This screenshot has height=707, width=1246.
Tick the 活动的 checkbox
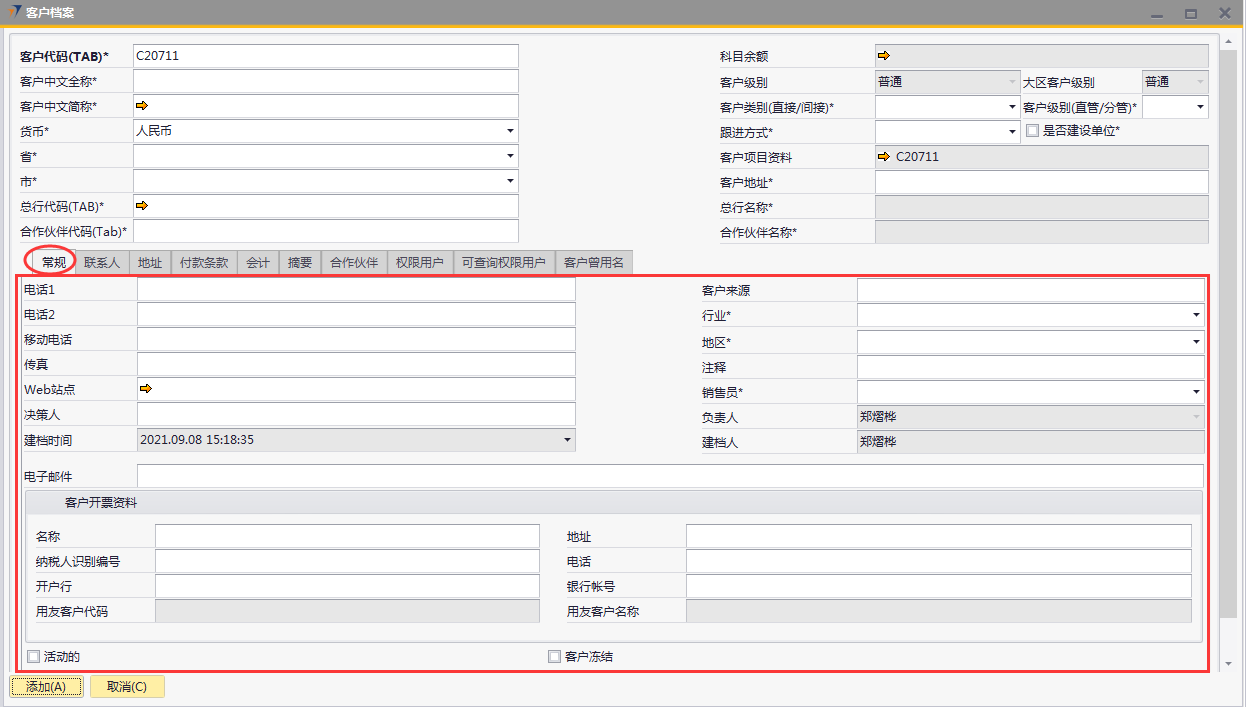click(x=34, y=657)
